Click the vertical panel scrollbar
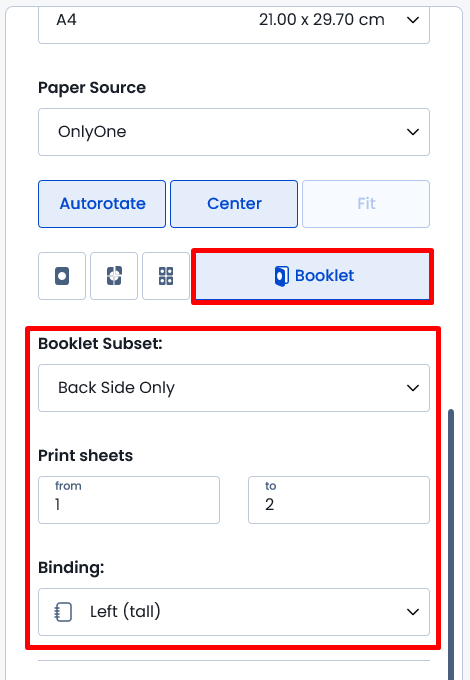Screen dimensions: 470x680 click(451, 544)
